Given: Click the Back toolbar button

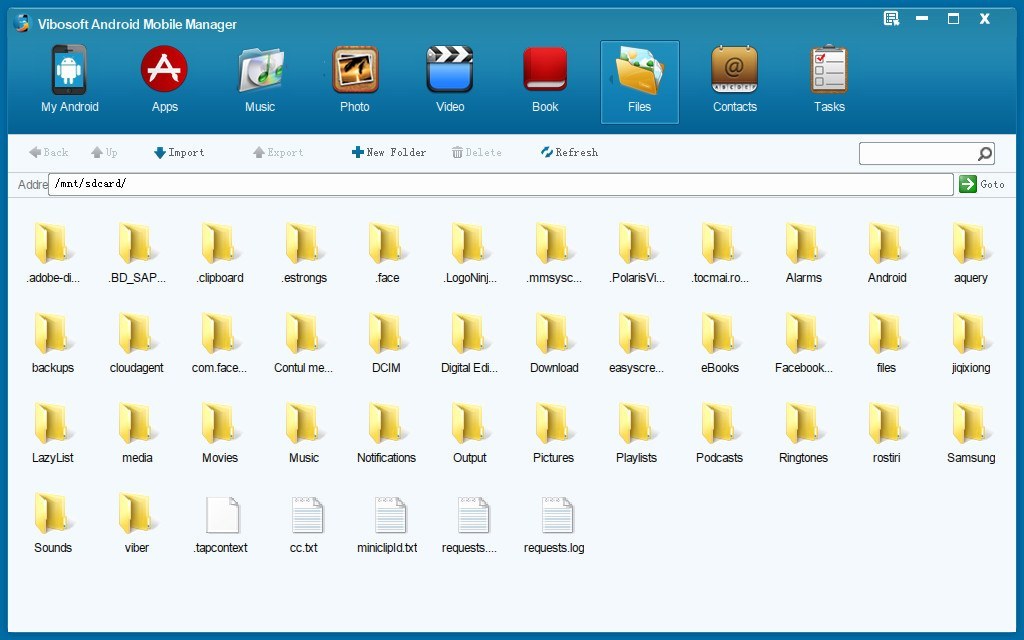Looking at the screenshot, I should [48, 152].
